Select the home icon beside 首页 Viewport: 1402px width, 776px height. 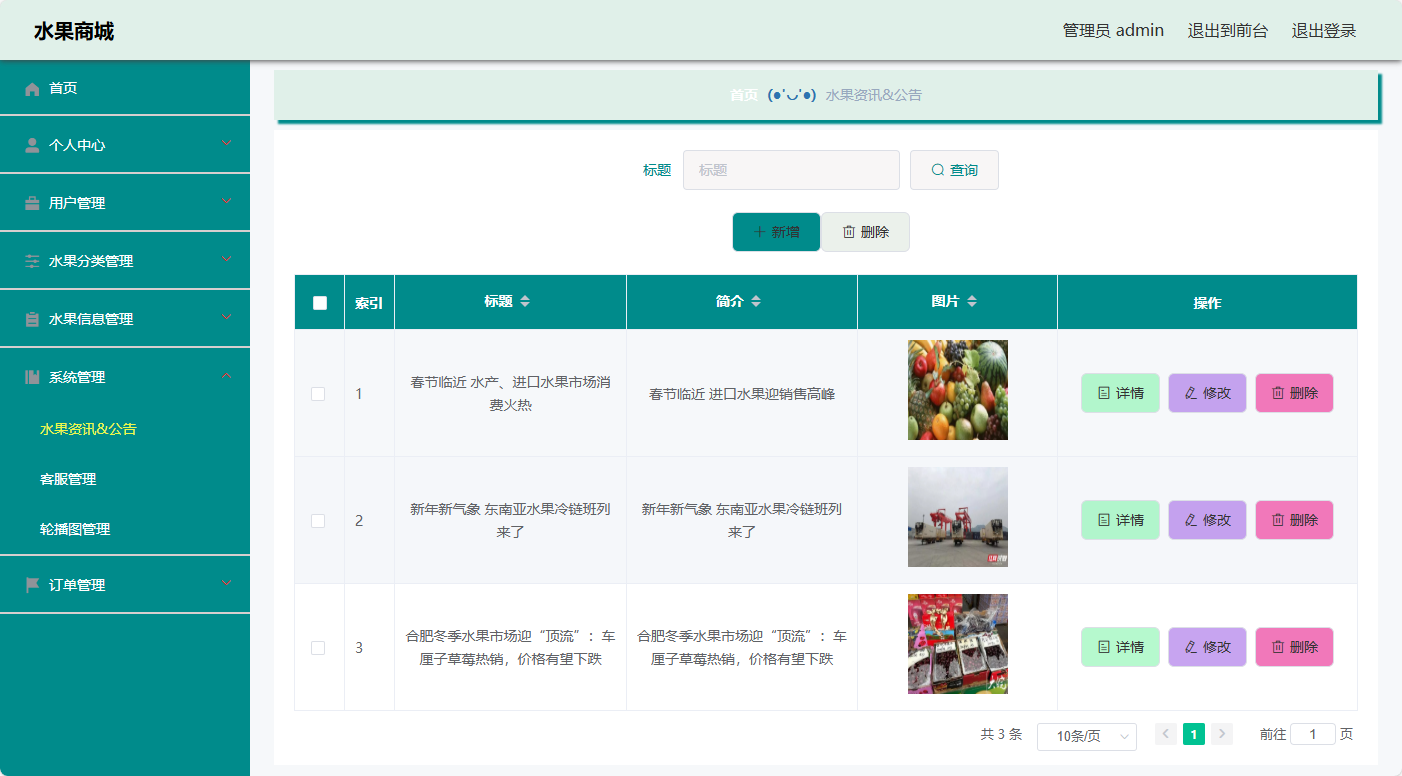pos(31,88)
